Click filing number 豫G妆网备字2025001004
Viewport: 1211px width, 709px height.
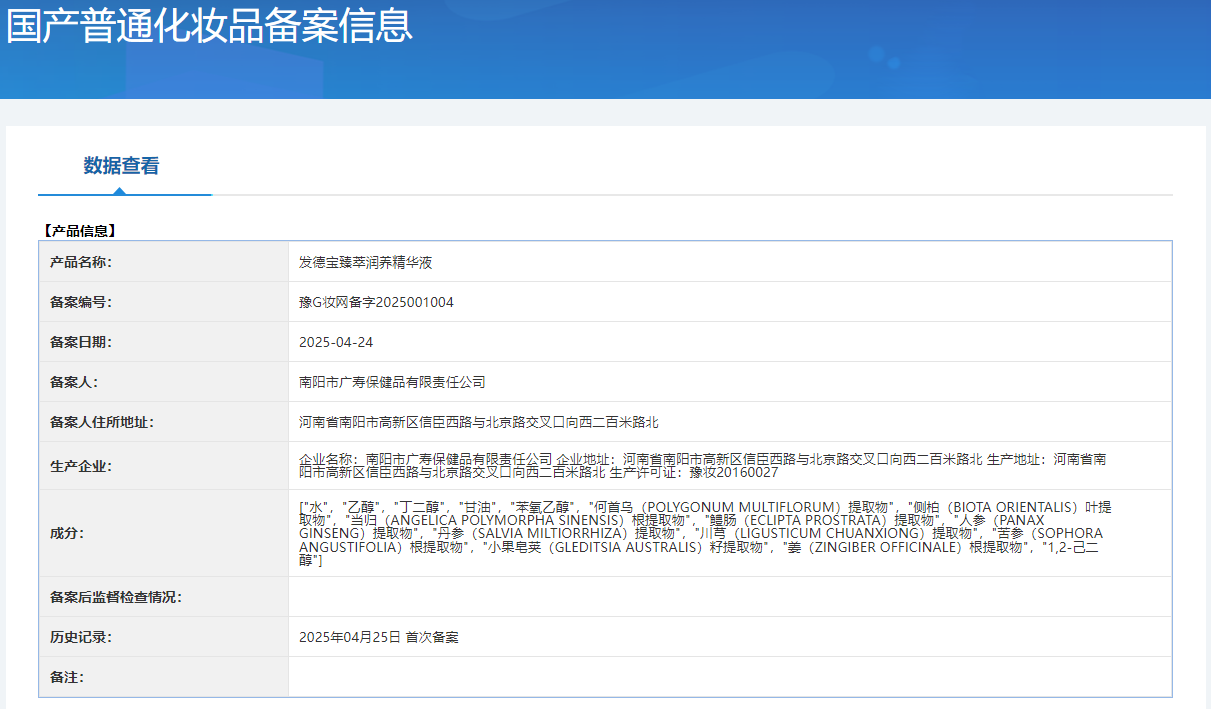click(x=376, y=302)
